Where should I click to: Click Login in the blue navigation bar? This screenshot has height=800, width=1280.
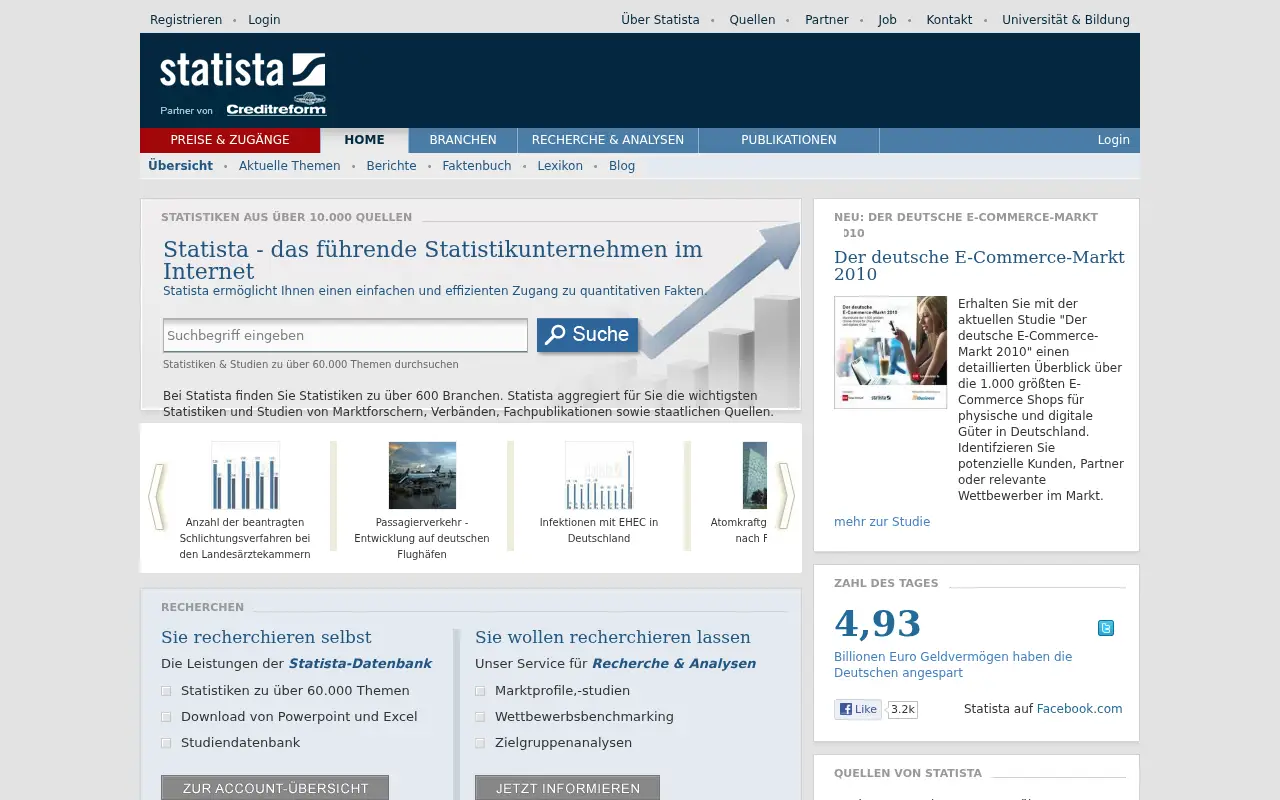click(x=1113, y=140)
